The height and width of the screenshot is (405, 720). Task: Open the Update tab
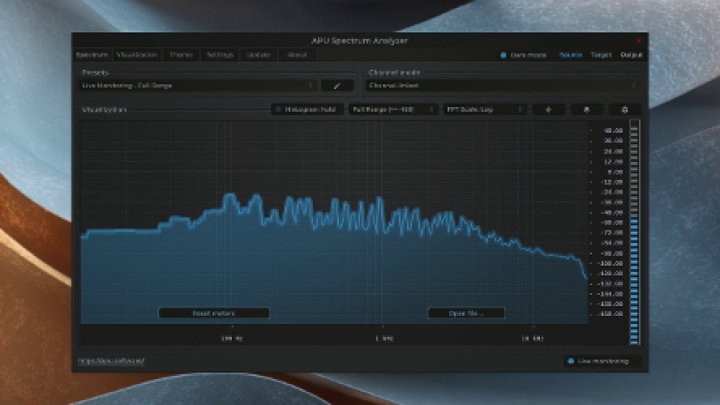pos(259,55)
